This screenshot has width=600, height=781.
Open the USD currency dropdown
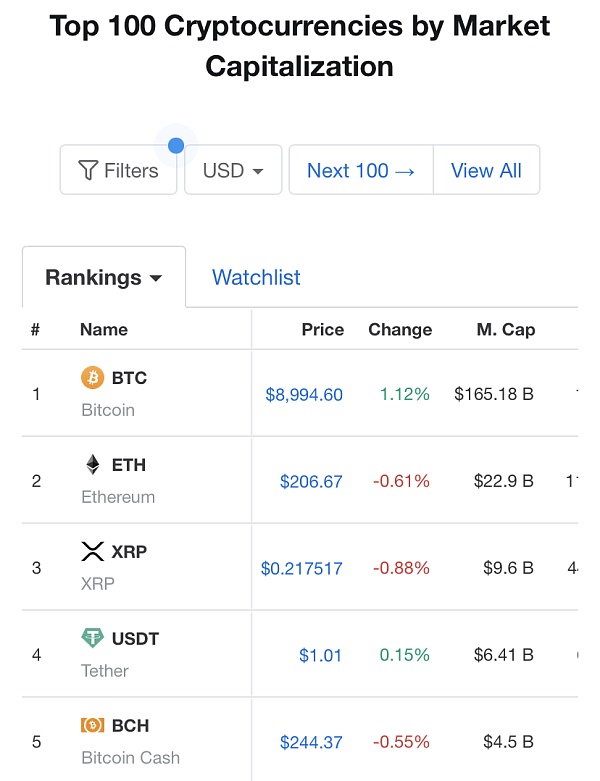(233, 170)
